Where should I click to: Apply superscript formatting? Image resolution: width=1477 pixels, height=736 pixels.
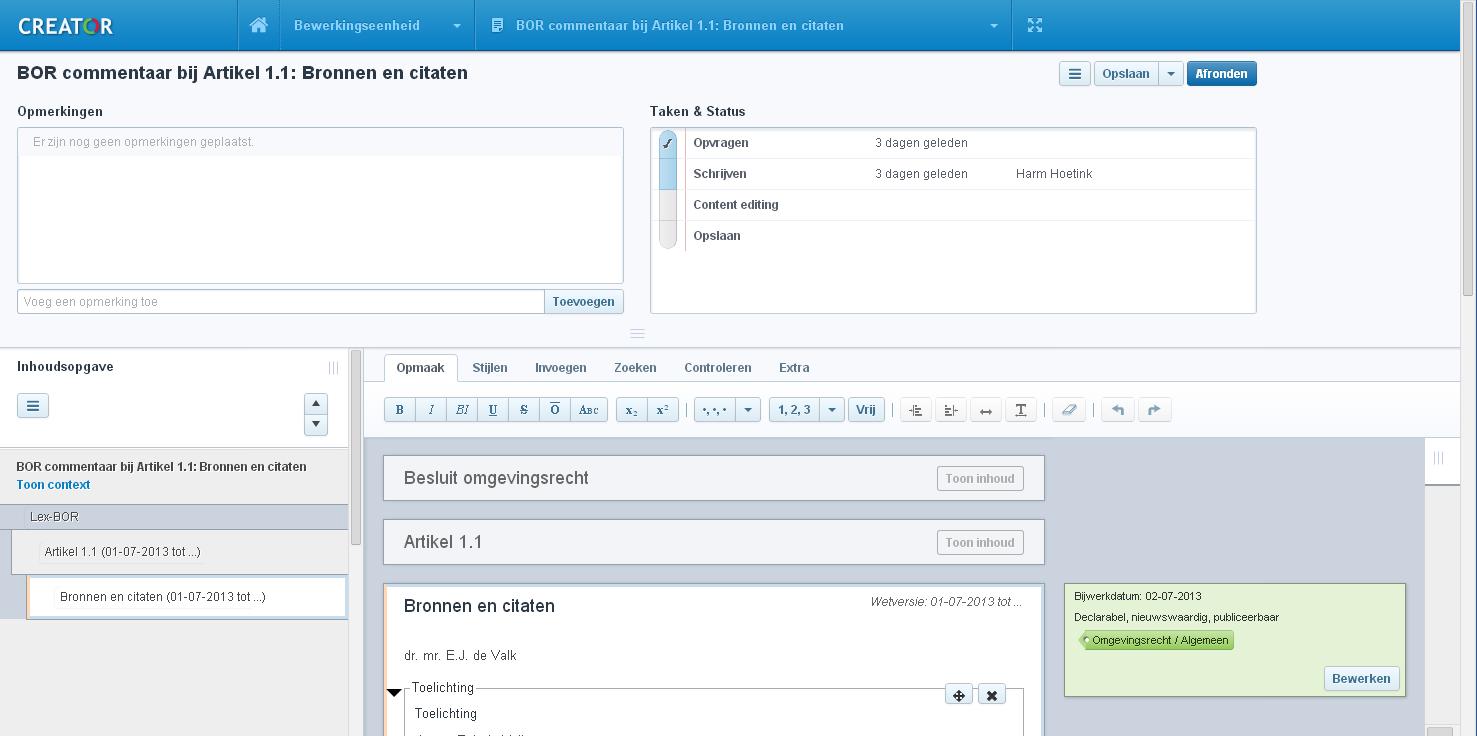662,410
